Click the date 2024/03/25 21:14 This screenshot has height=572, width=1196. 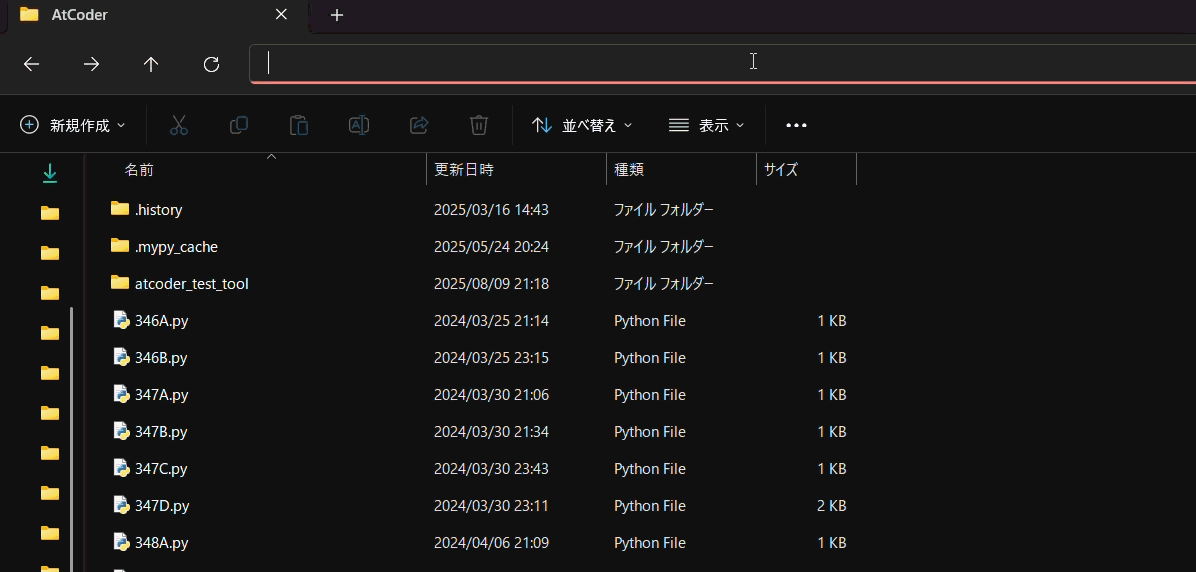[x=491, y=321]
